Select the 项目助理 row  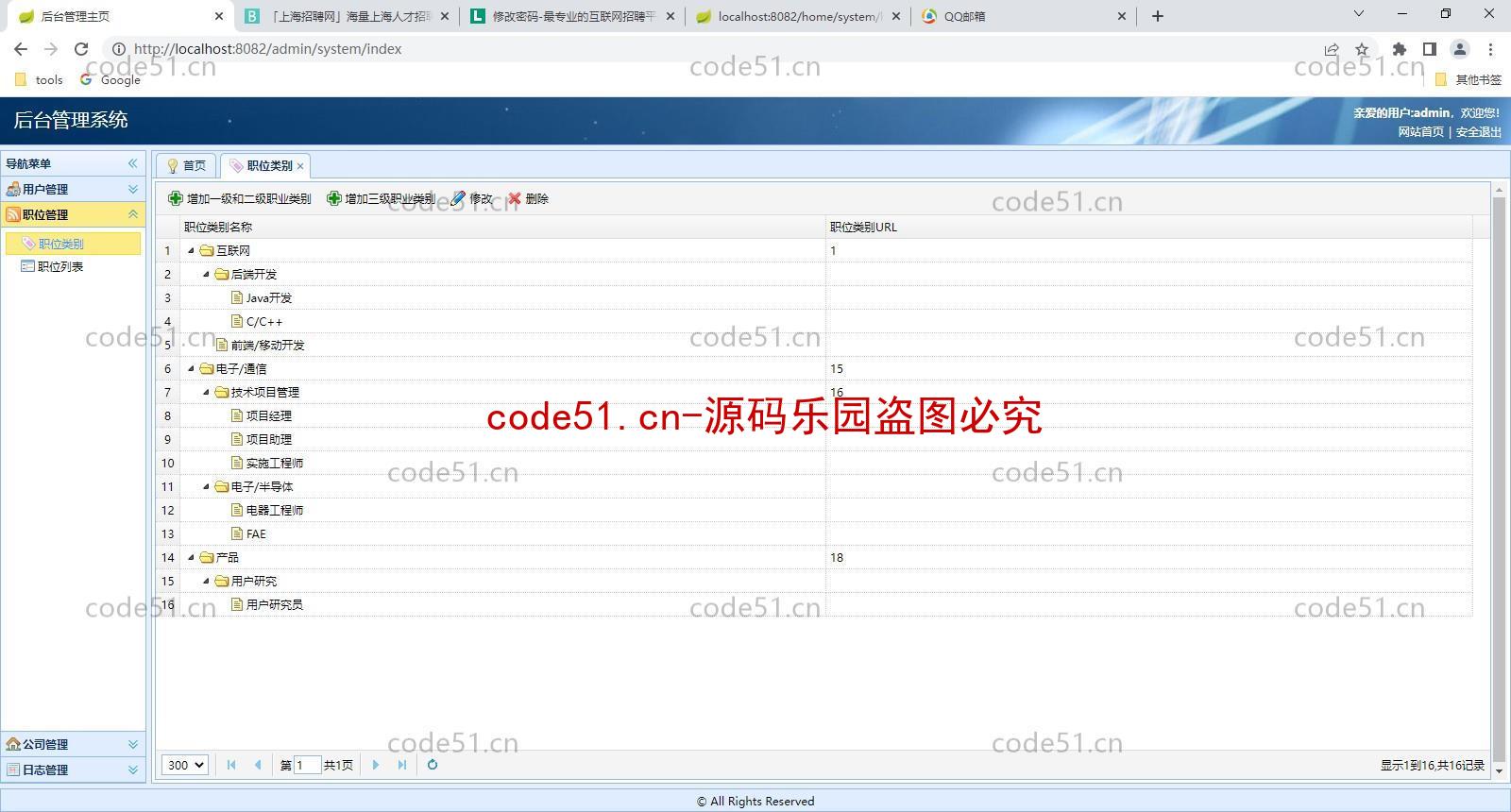point(814,439)
